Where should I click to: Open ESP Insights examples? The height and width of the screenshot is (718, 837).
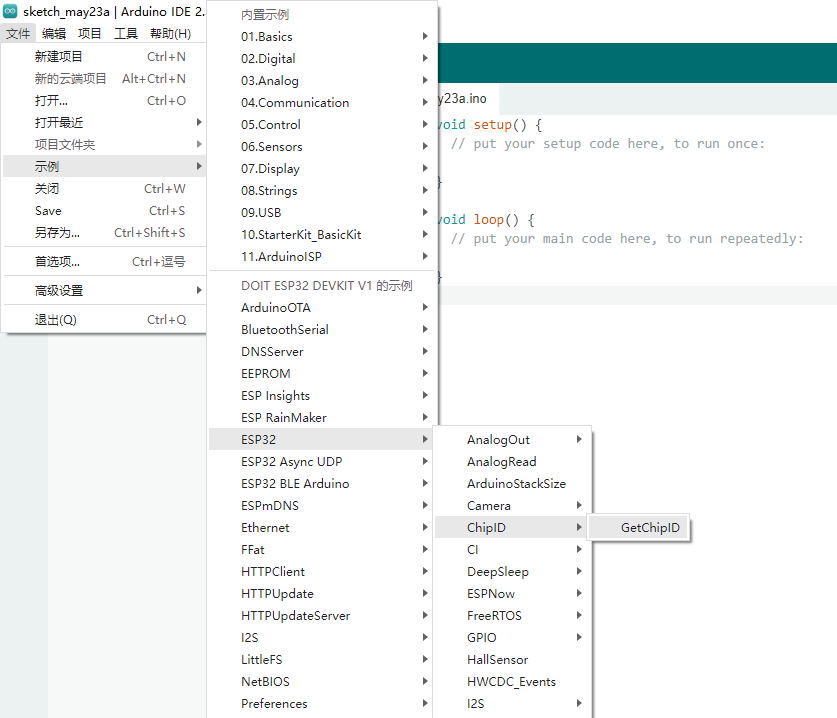[322, 396]
